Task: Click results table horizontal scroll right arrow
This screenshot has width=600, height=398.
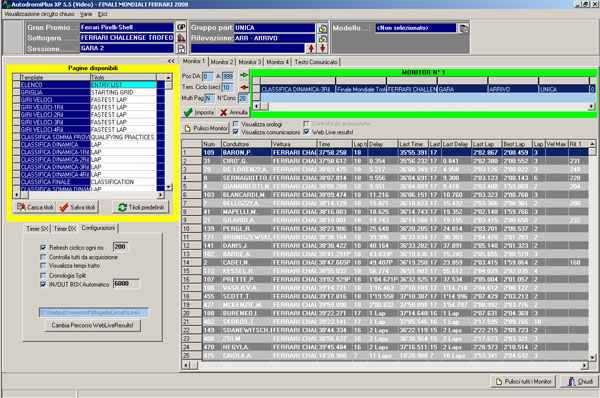Action: click(584, 365)
